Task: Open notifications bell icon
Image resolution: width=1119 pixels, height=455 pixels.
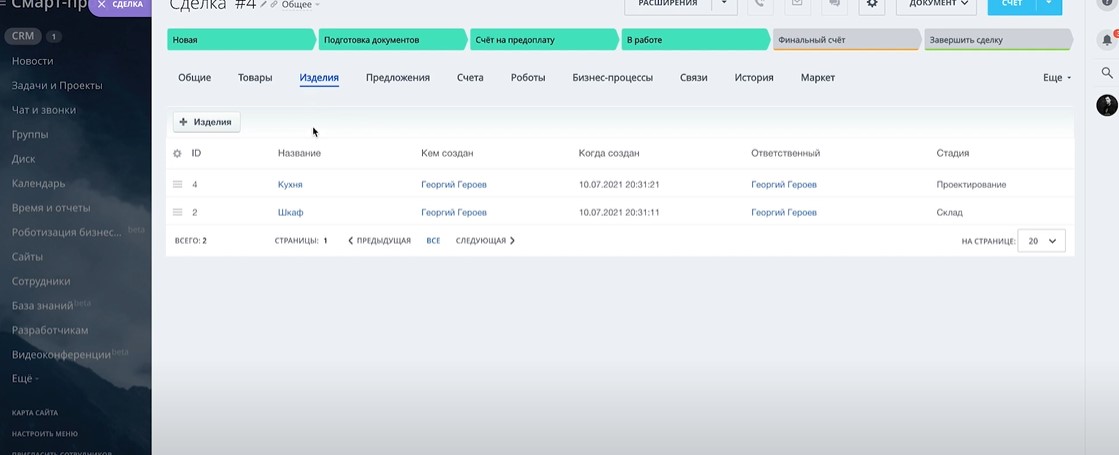Action: click(x=1107, y=40)
